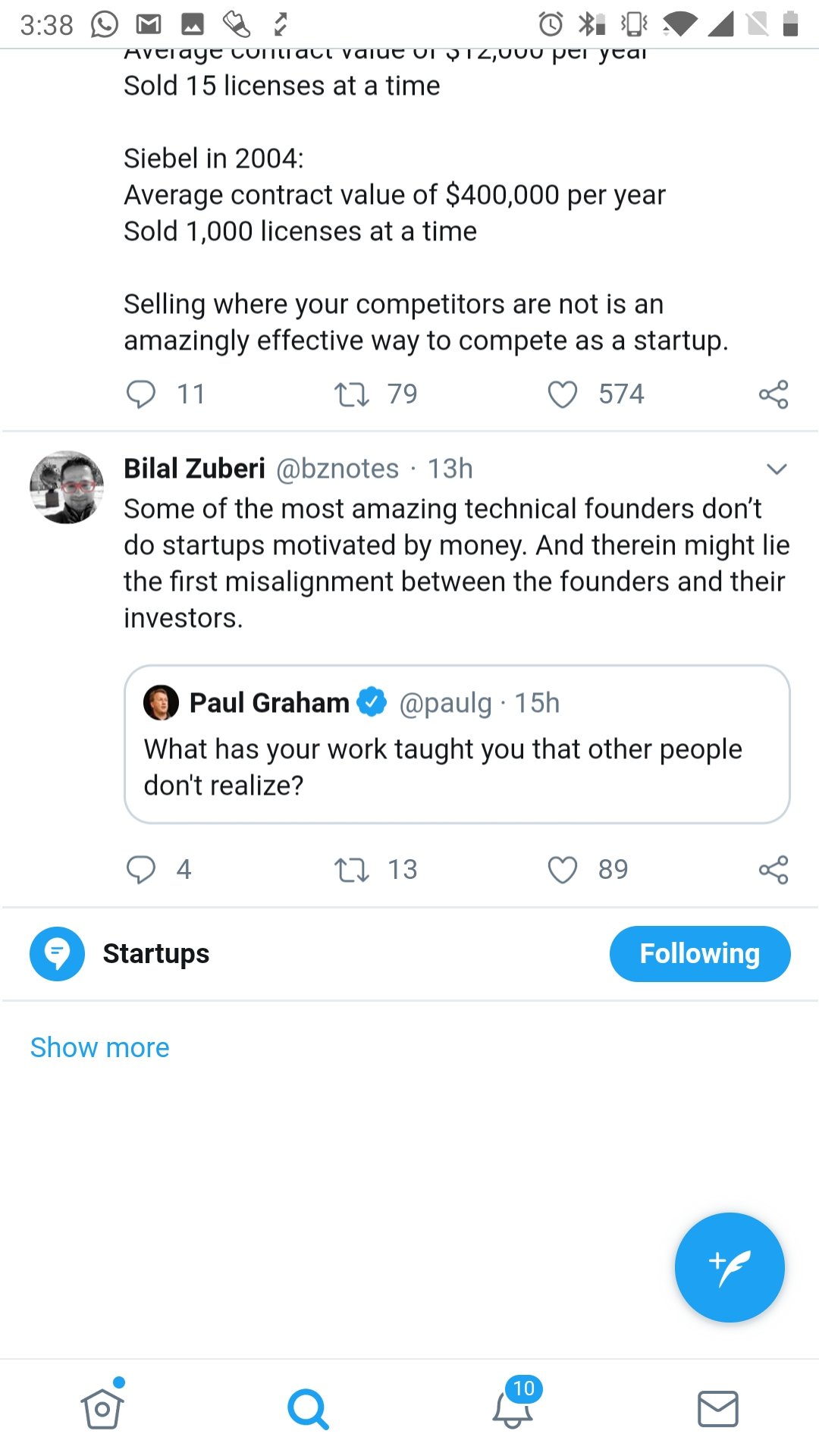Share the Siebel tweet
The width and height of the screenshot is (819, 1456).
pos(773,394)
